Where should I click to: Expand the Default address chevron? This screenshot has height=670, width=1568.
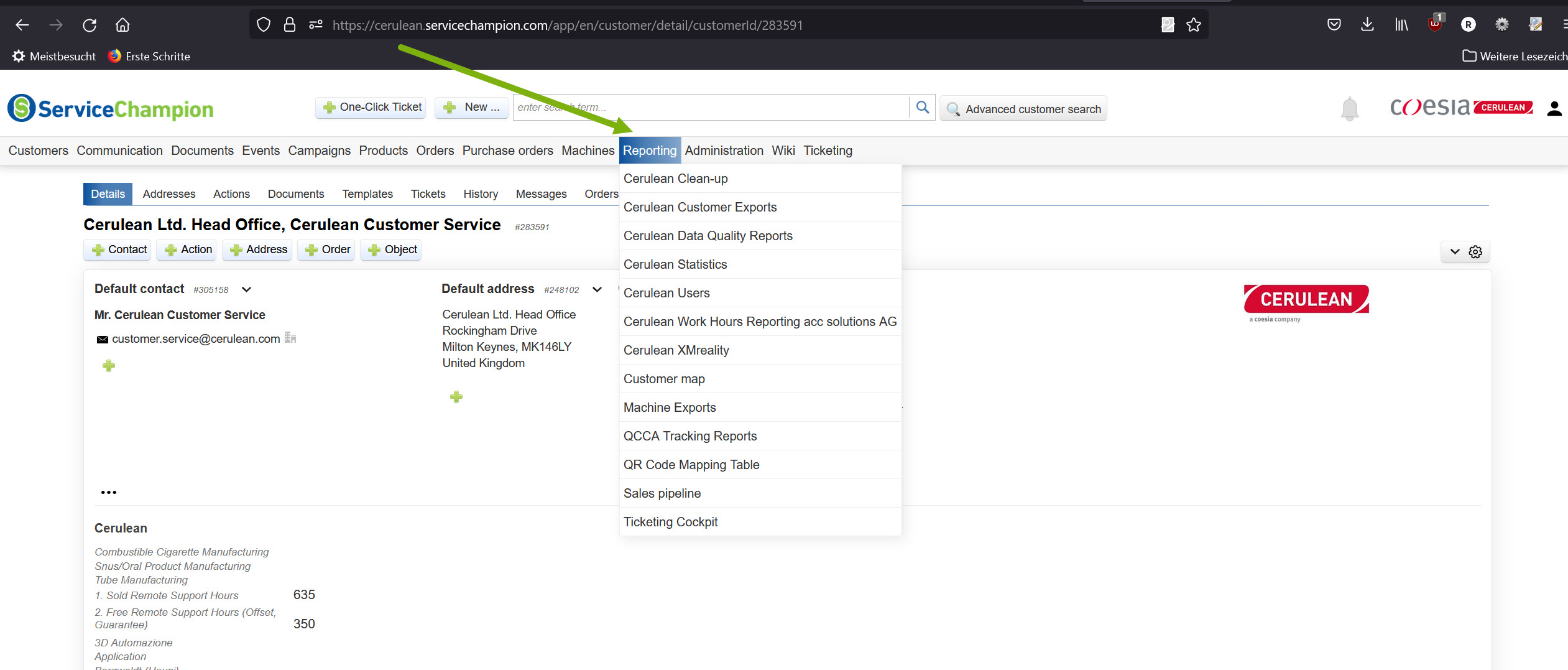click(x=597, y=289)
